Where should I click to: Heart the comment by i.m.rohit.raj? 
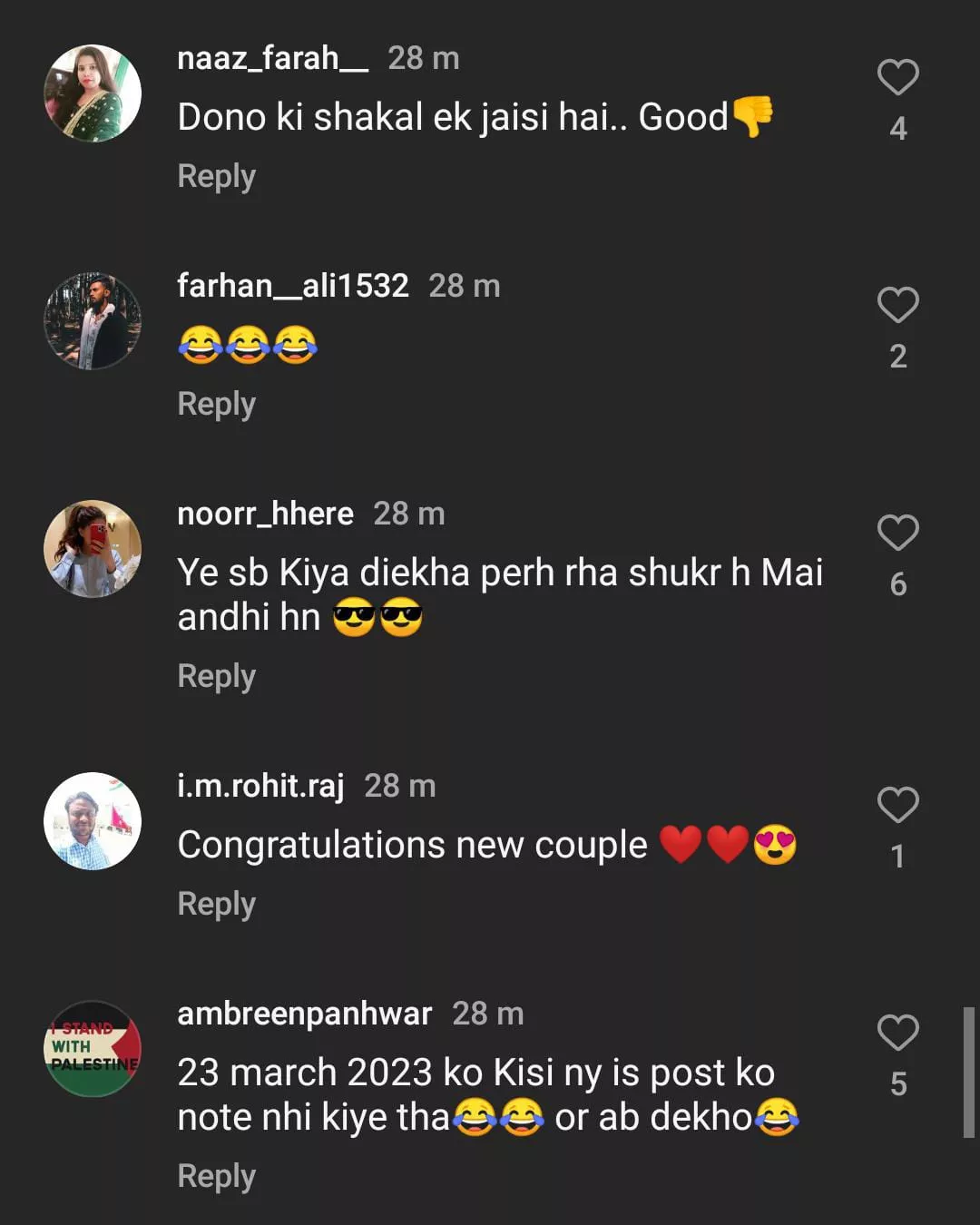click(897, 805)
